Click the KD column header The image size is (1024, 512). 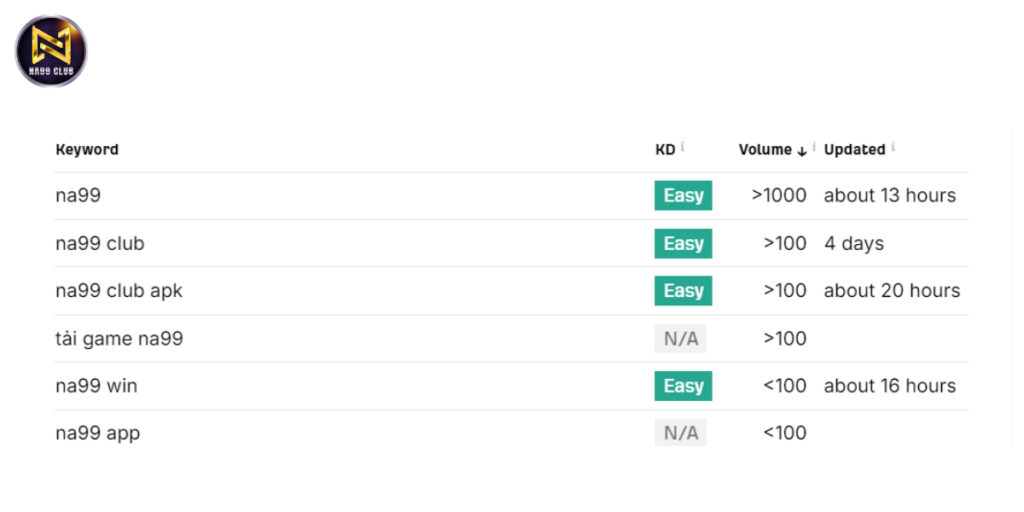click(x=665, y=150)
